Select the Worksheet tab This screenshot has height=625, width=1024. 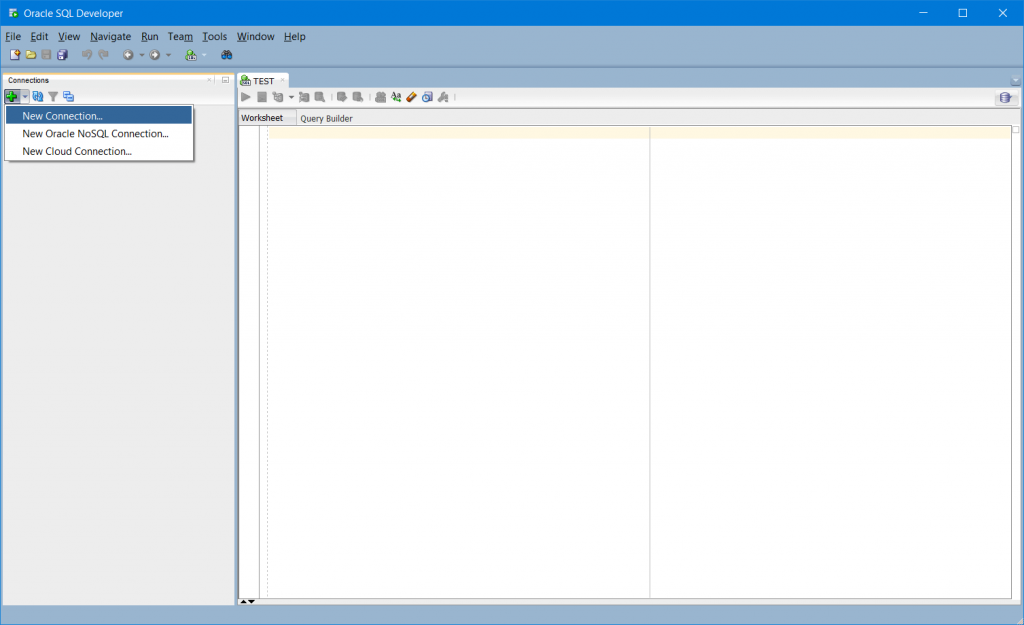[x=262, y=118]
